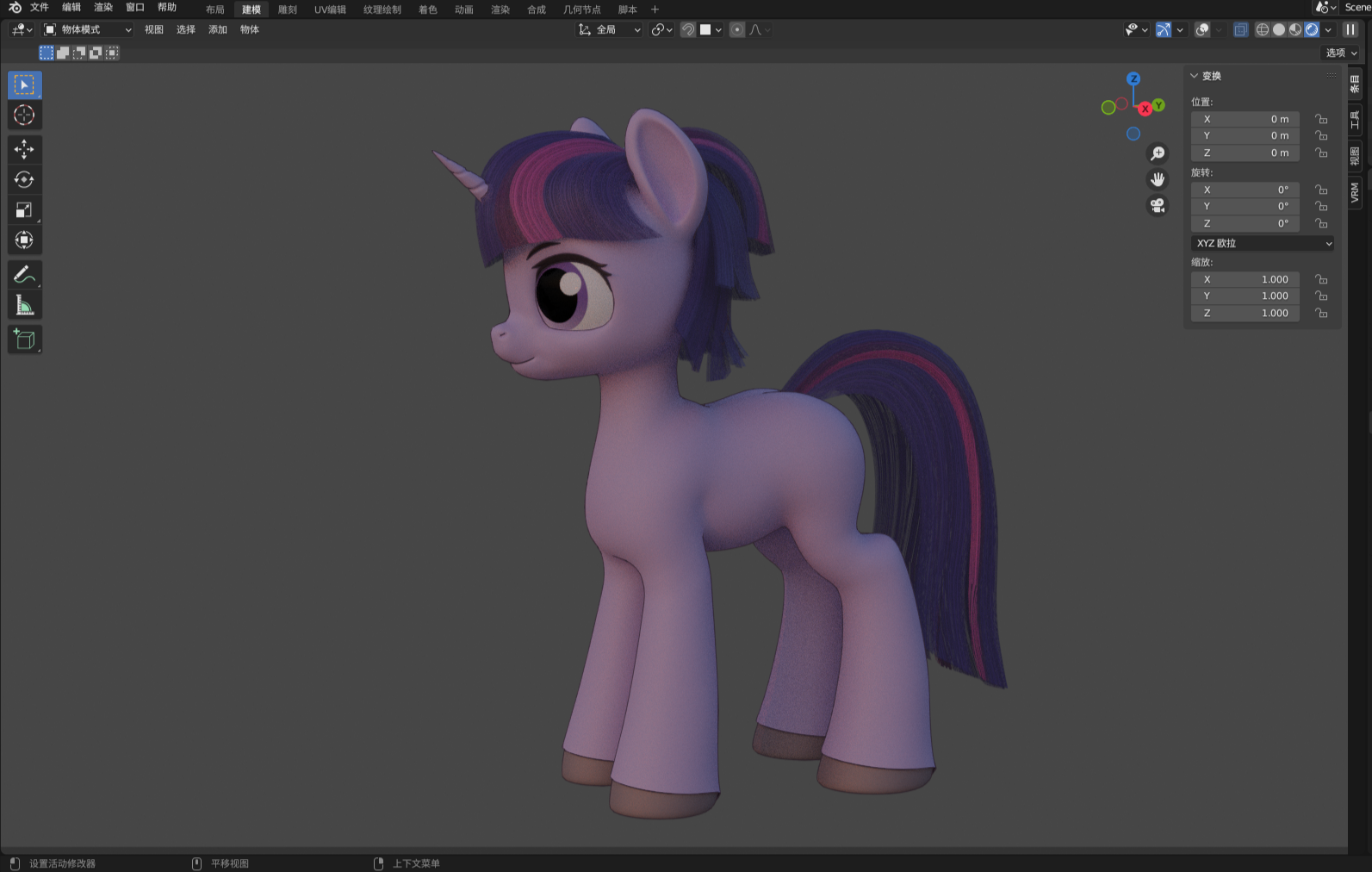This screenshot has width=1372, height=872.
Task: Click the rotation Z value field
Action: tap(1245, 223)
